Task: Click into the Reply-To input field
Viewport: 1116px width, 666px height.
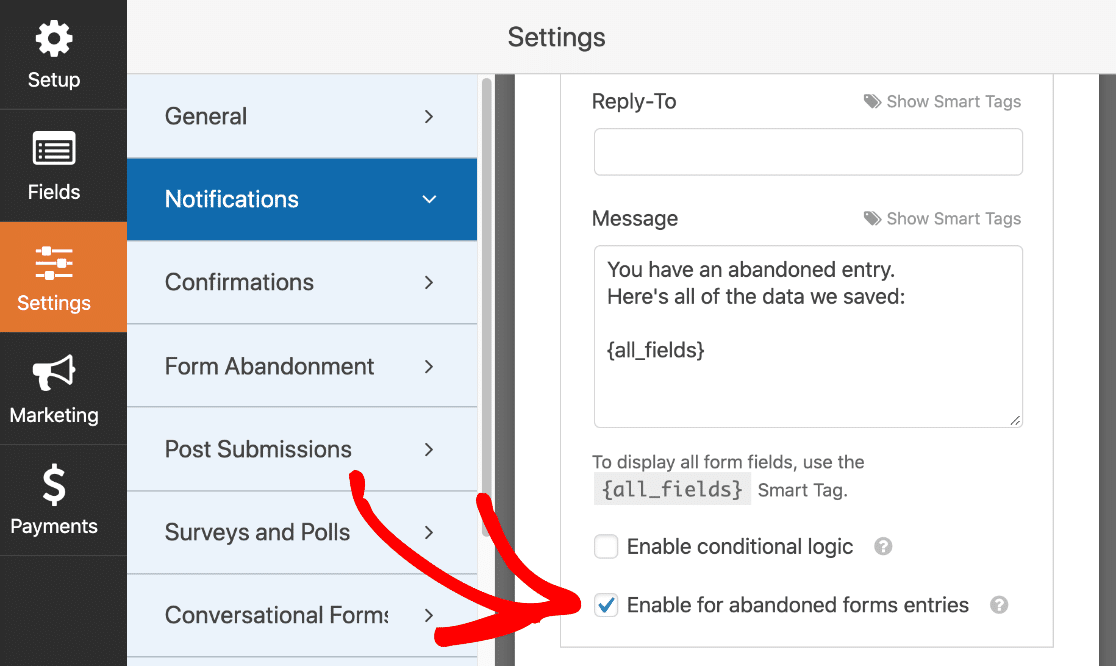Action: 808,152
